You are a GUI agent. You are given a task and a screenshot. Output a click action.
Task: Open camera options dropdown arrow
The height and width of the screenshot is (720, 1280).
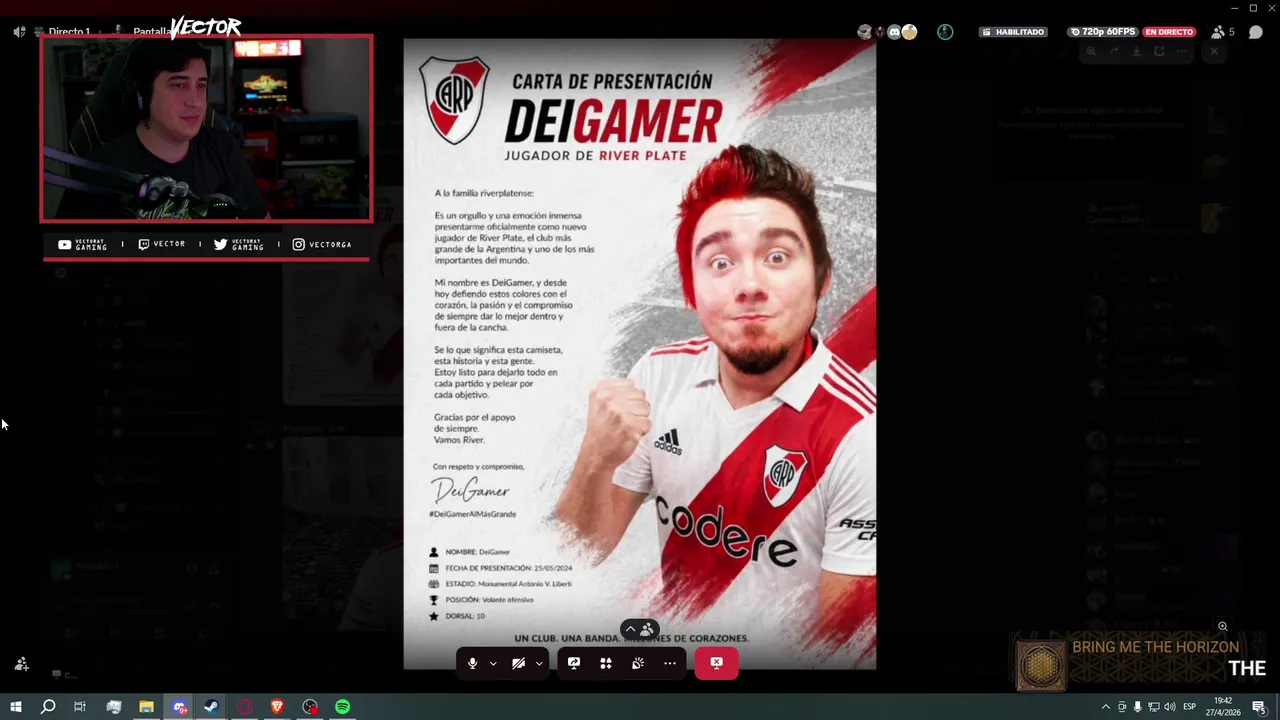pyautogui.click(x=539, y=663)
